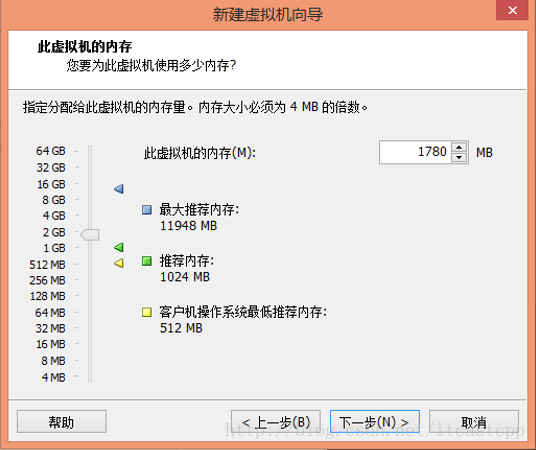Click the yellow minimum recommended memory marker arrow
Viewport: 536px width, 450px height.
point(119,263)
